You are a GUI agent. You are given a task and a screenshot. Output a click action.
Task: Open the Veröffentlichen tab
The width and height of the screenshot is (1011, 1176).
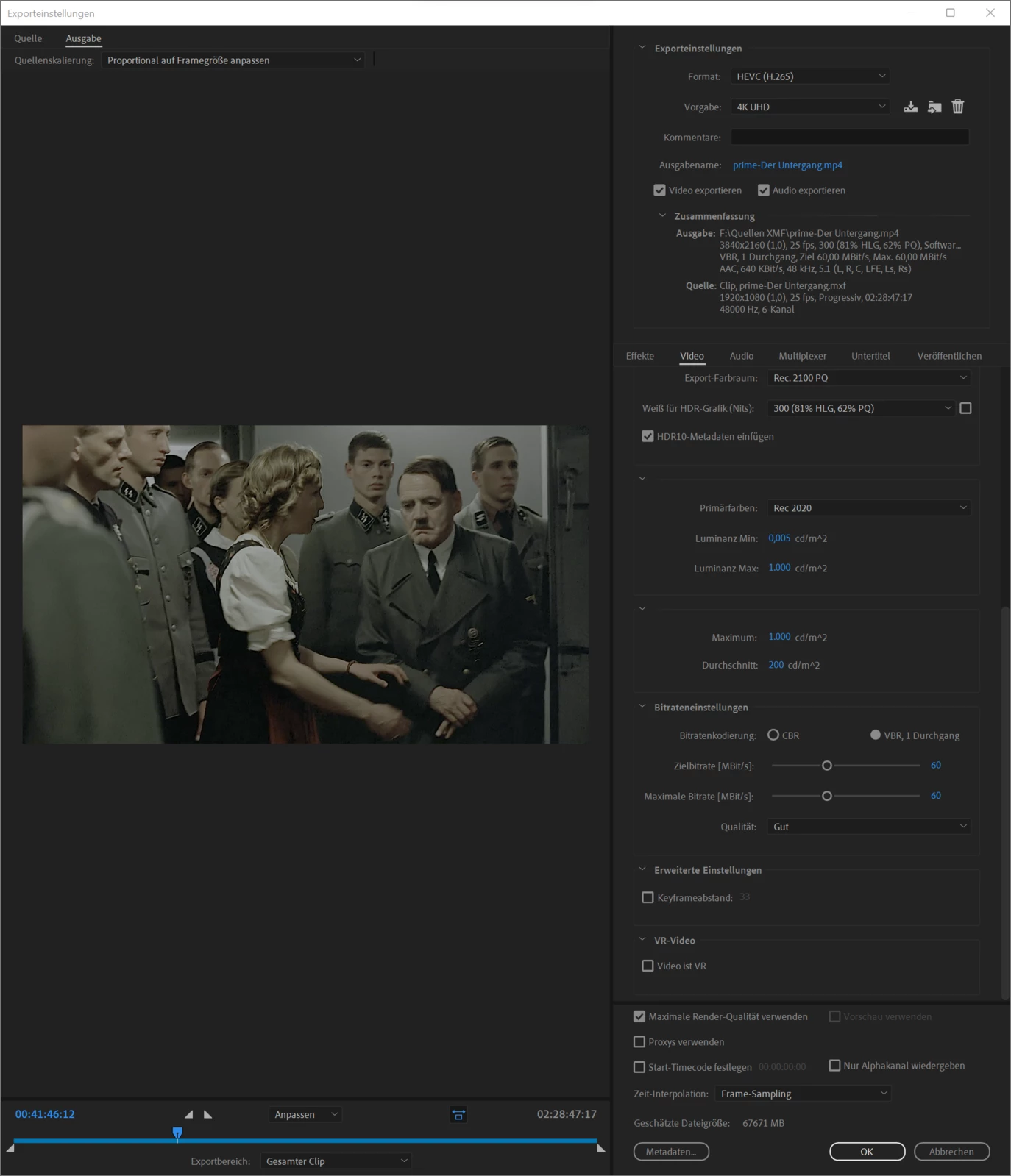pyautogui.click(x=949, y=356)
